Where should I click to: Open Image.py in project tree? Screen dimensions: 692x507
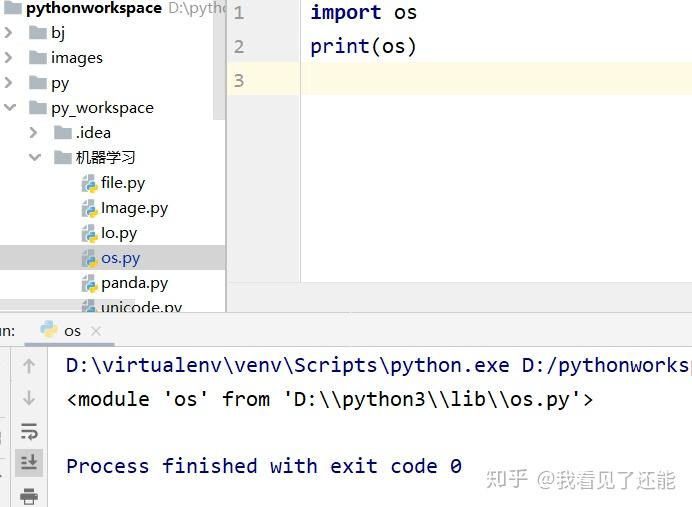pos(134,208)
